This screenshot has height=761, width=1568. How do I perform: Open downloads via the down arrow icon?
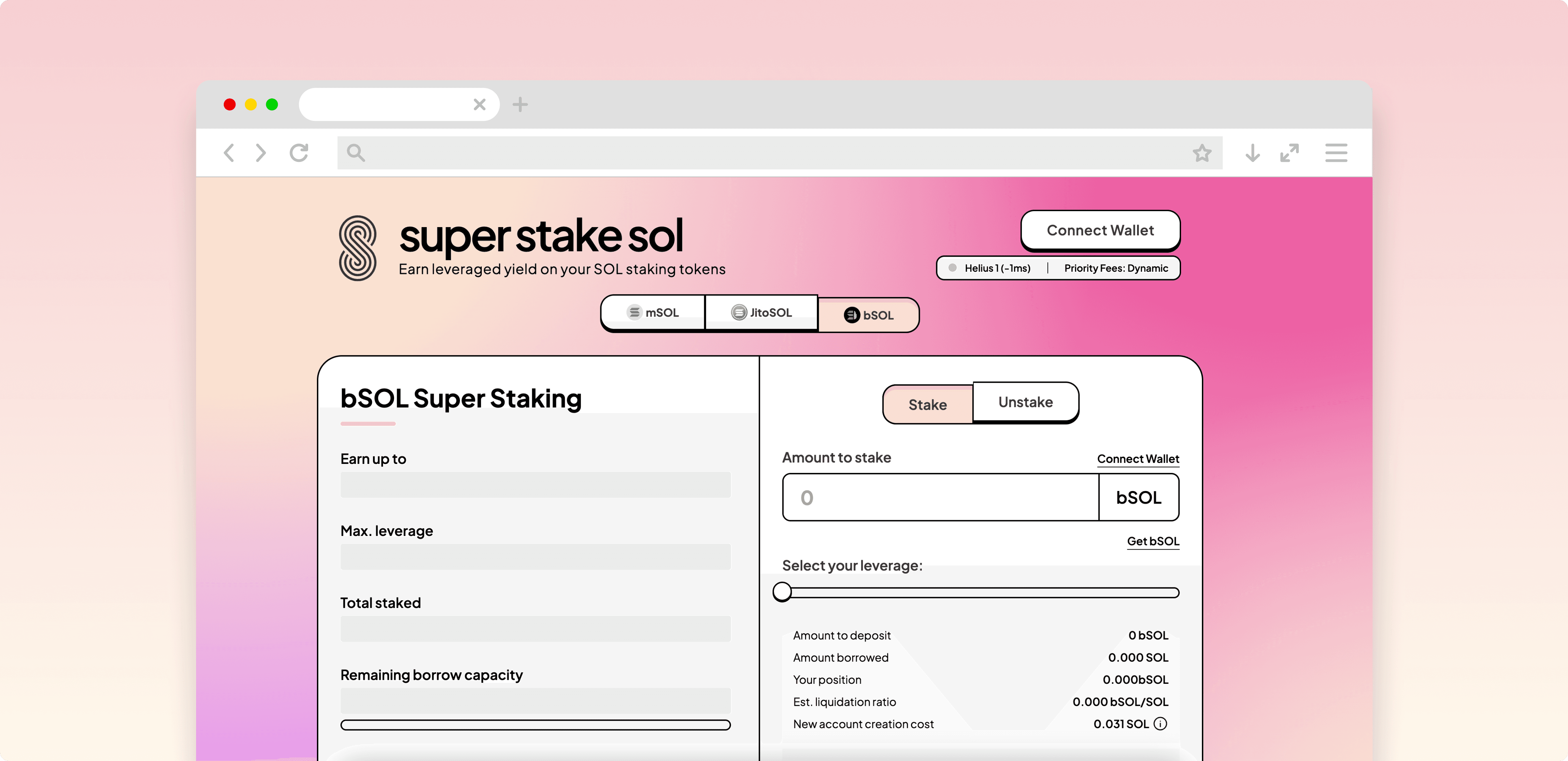pyautogui.click(x=1252, y=152)
